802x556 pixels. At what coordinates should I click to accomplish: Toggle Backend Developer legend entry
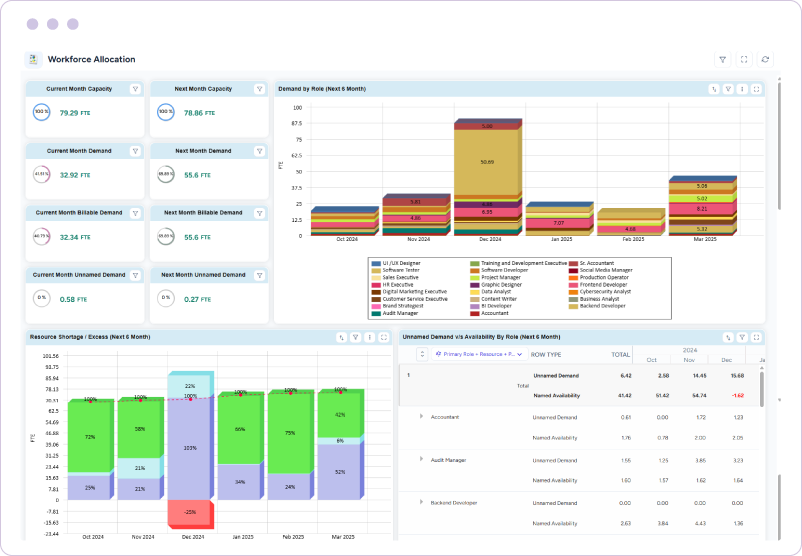tap(597, 306)
